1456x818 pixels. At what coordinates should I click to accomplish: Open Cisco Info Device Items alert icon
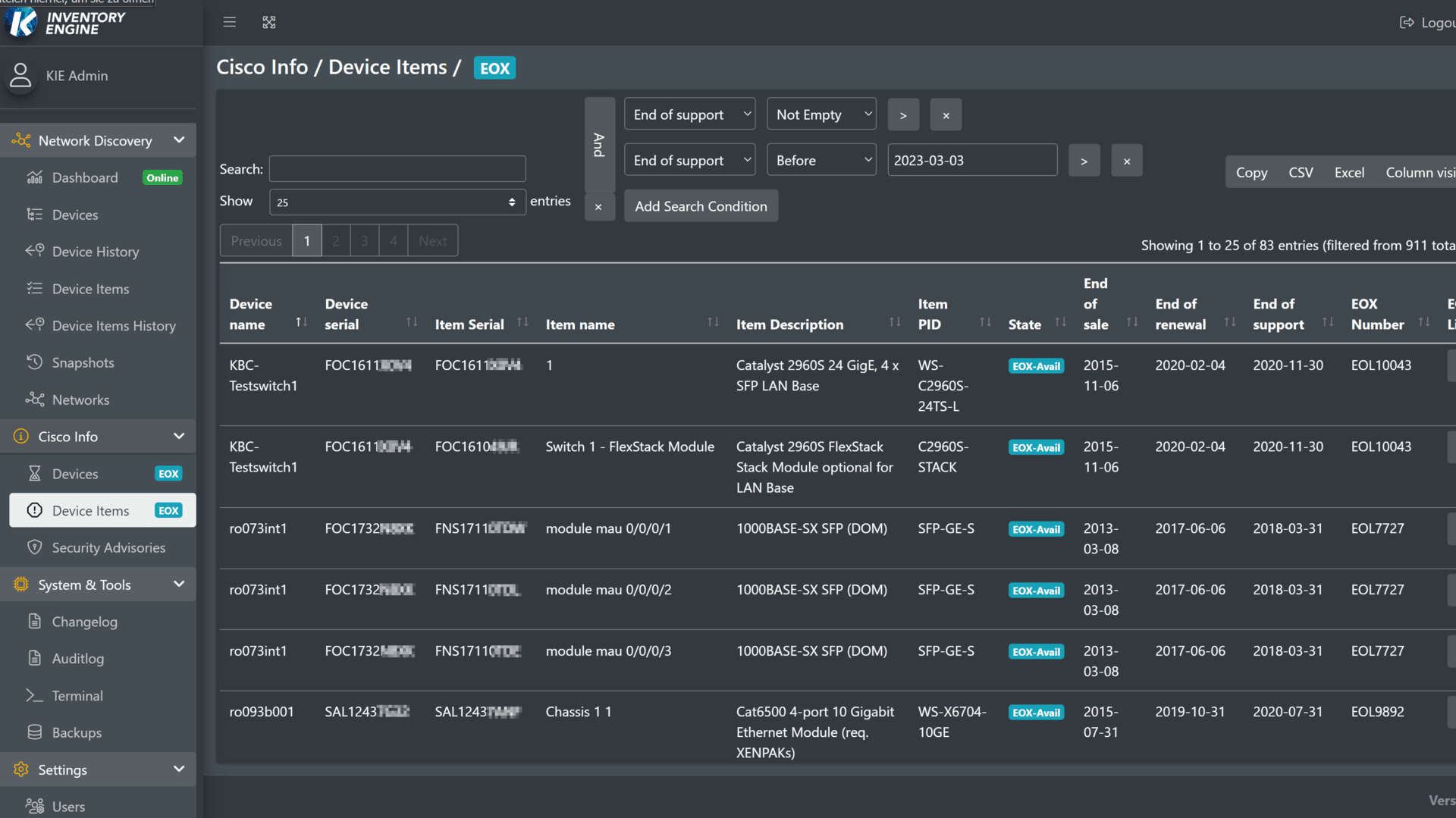(35, 510)
